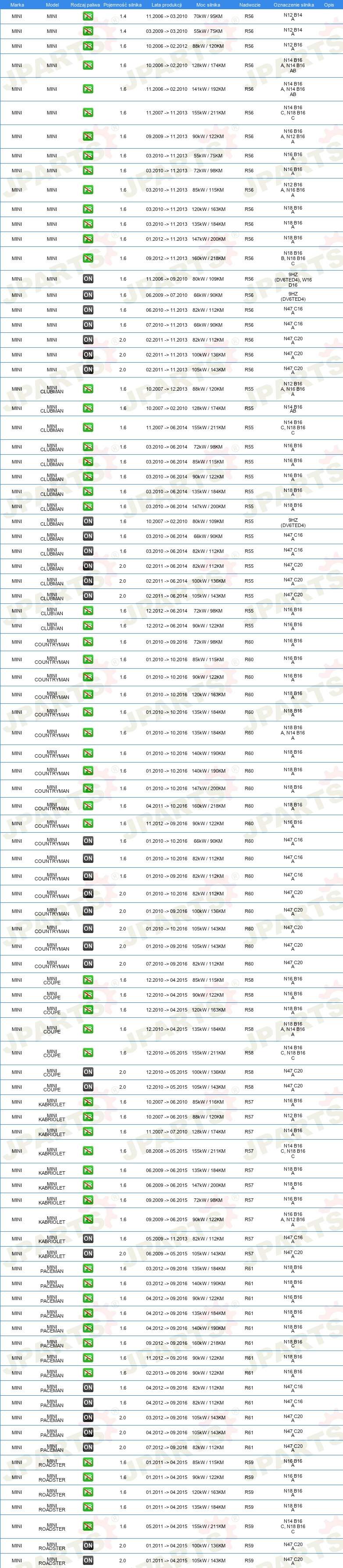Click the ON icon for Roadster 100kW / 136KM

point(88,1546)
